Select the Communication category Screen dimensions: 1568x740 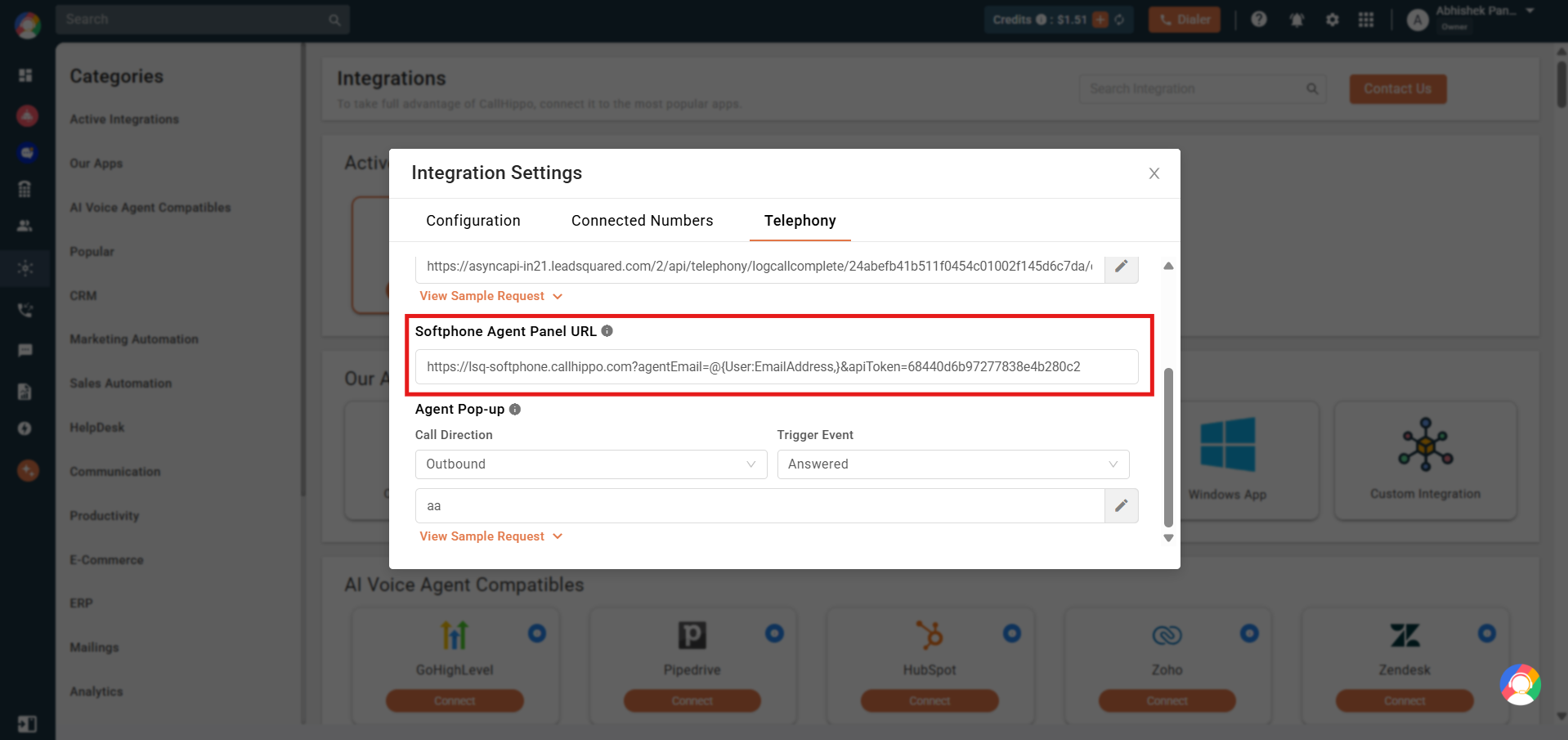[115, 472]
